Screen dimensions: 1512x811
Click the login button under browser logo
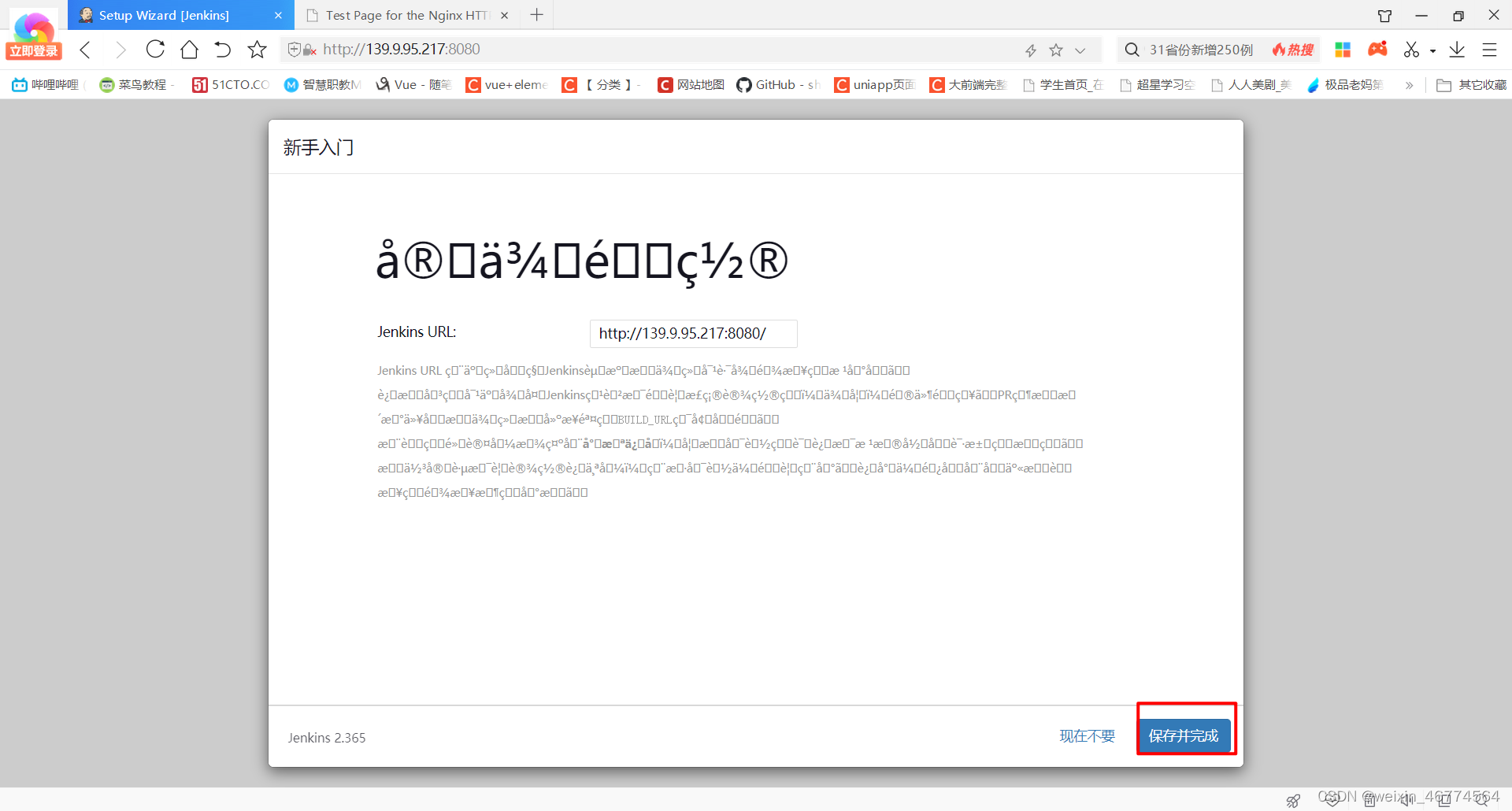pyautogui.click(x=34, y=51)
